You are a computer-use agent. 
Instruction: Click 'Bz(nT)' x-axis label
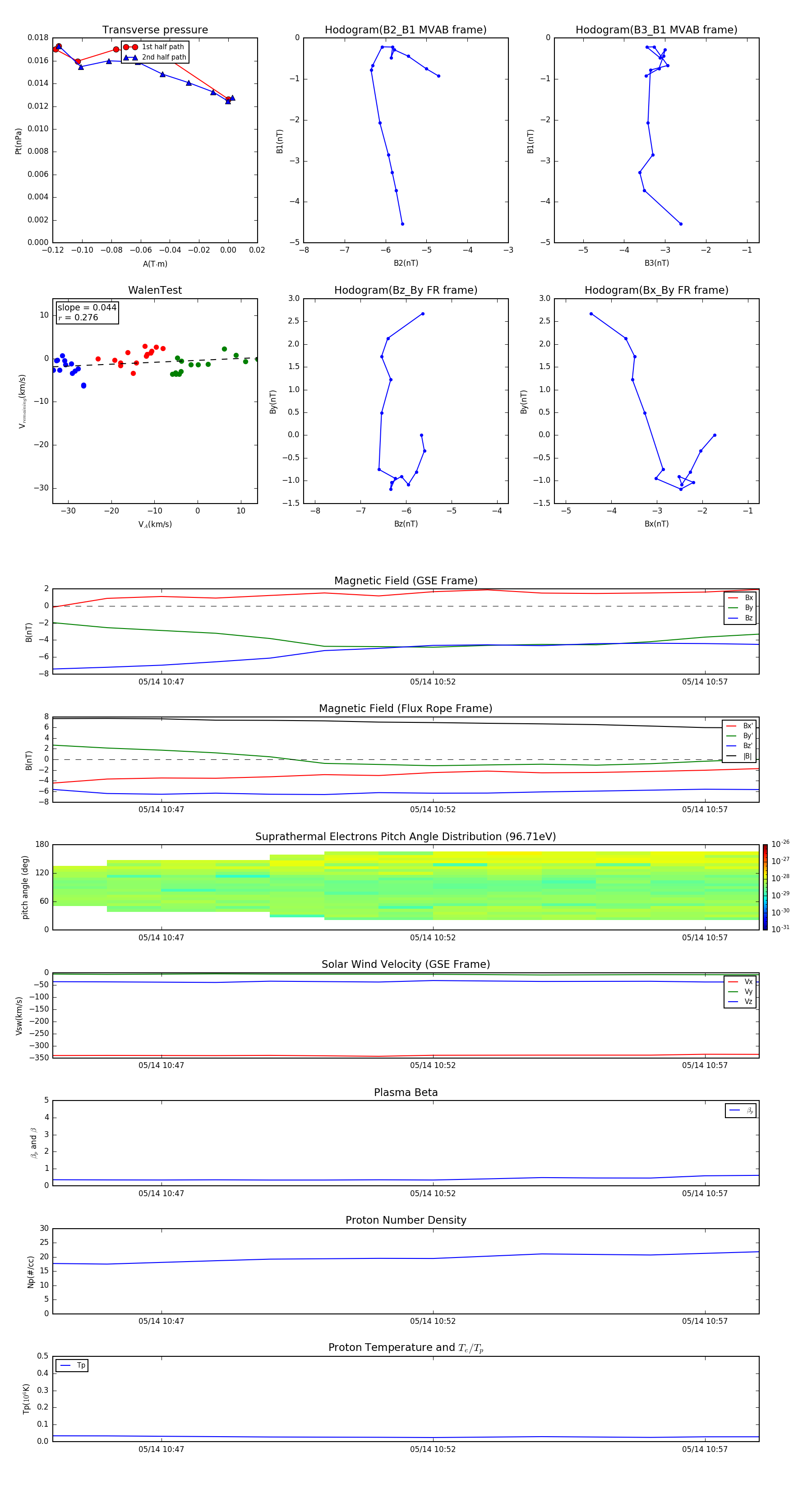406,524
